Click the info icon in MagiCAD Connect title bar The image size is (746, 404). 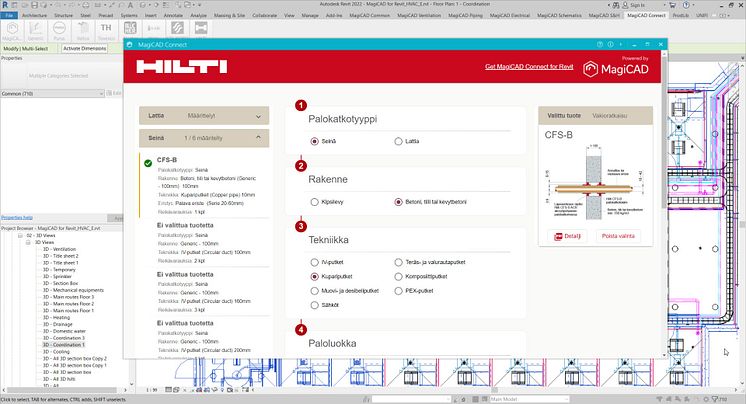[x=610, y=44]
